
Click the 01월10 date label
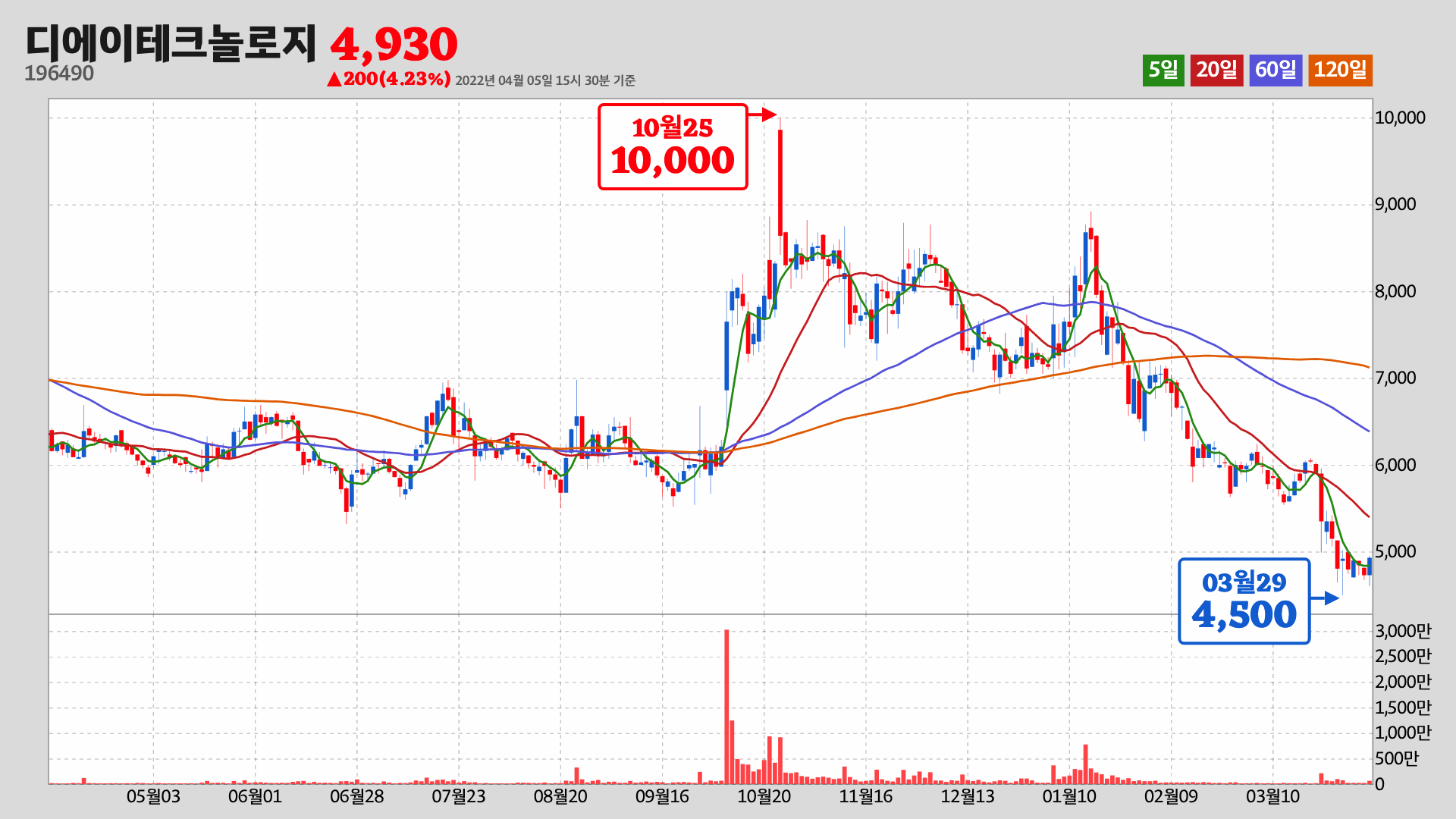[1069, 797]
